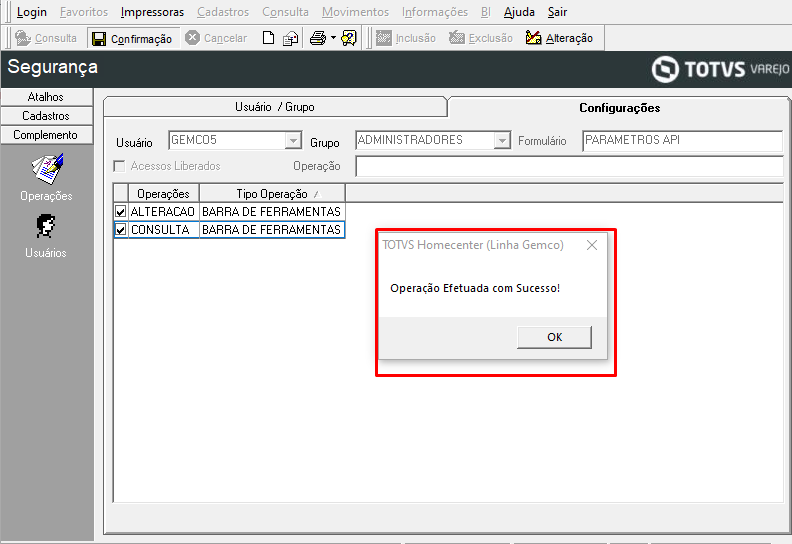This screenshot has height=544, width=792.
Task: Open the Login menu
Action: [32, 12]
